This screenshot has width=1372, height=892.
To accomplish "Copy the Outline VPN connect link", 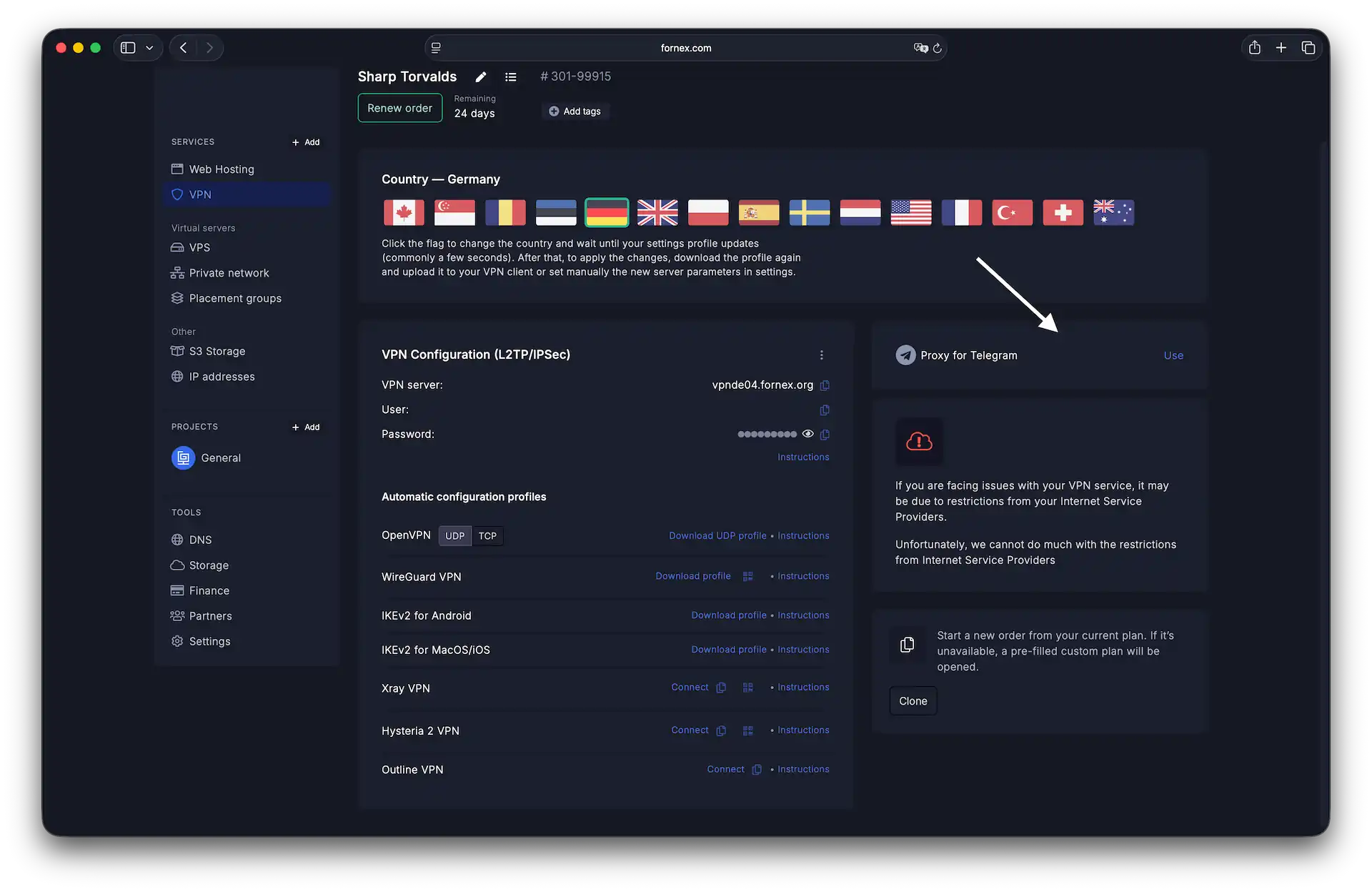I will tap(757, 770).
